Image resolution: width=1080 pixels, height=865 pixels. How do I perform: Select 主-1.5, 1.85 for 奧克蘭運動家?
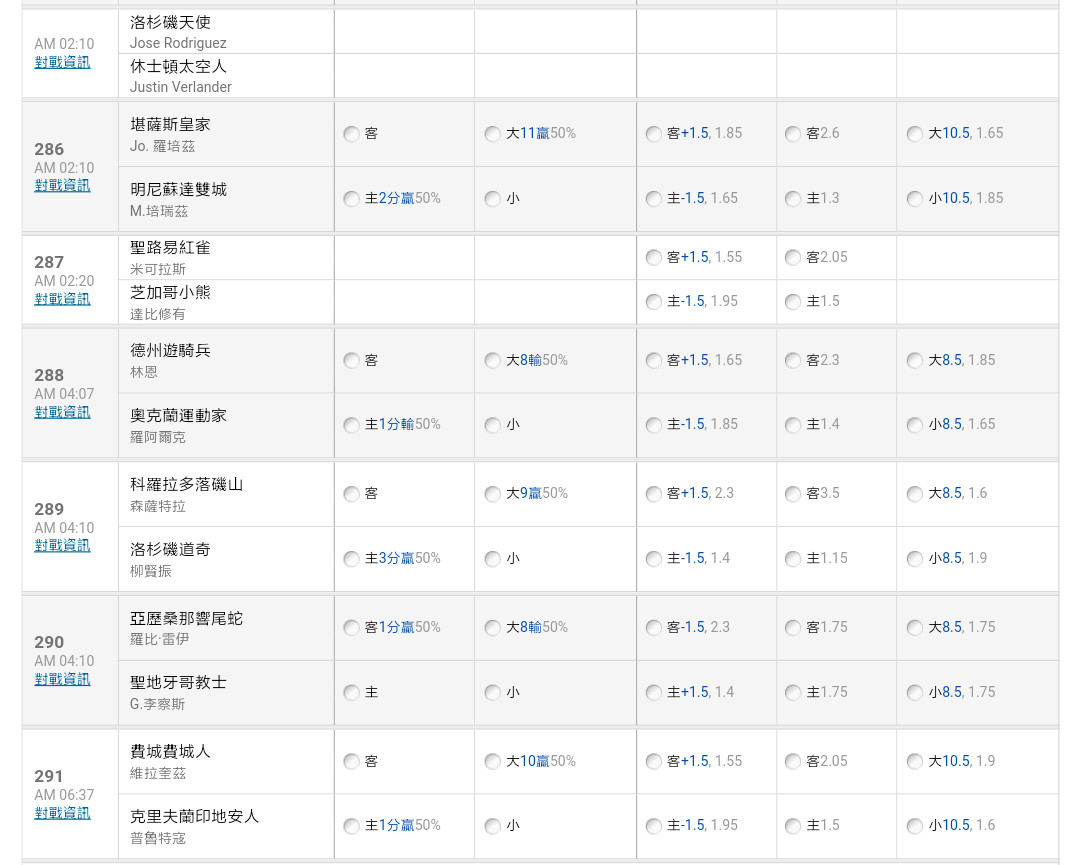[653, 425]
